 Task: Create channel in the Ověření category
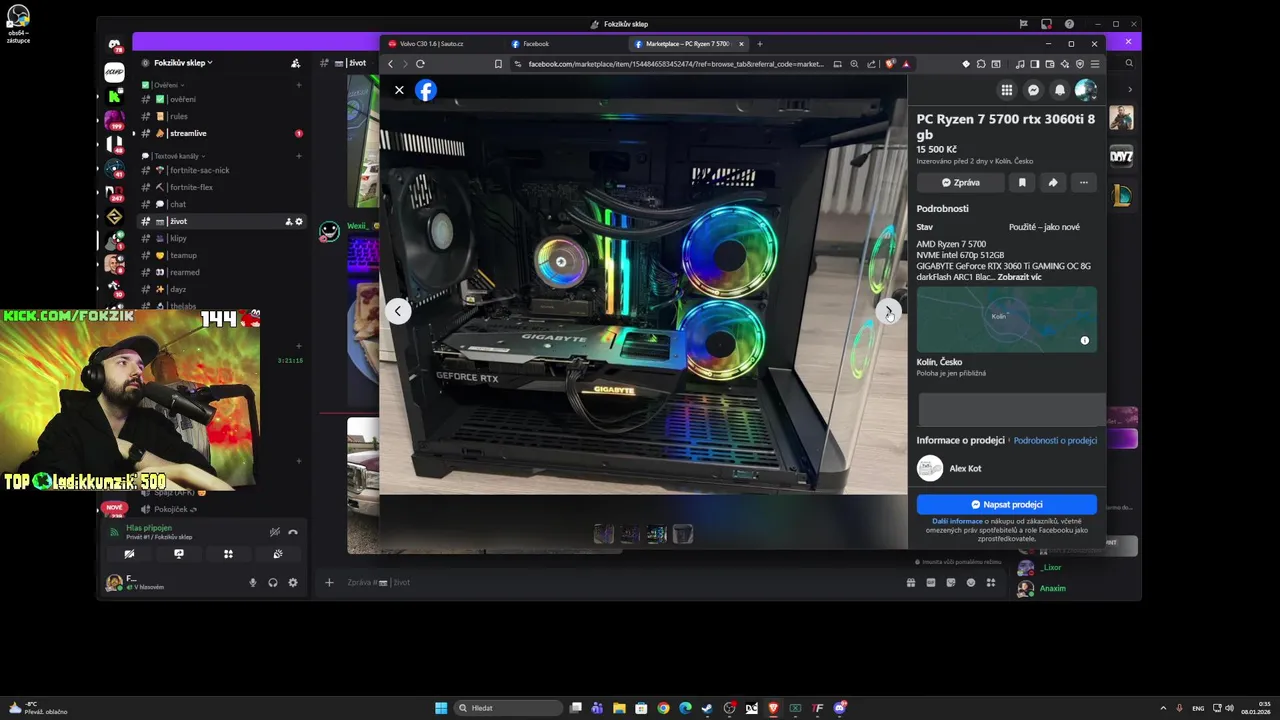point(298,85)
